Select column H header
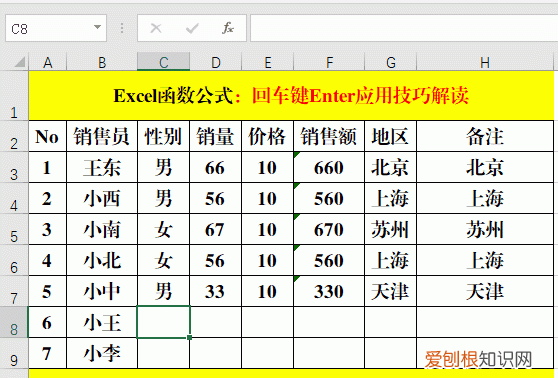This screenshot has width=558, height=378. [x=485, y=62]
